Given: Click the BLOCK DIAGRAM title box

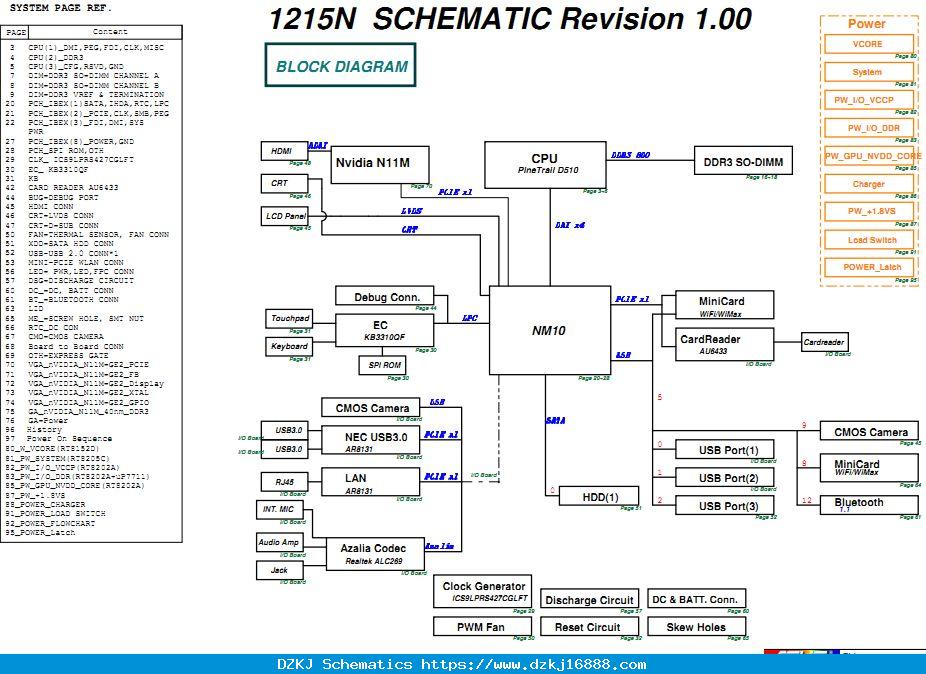Looking at the screenshot, I should (x=340, y=65).
